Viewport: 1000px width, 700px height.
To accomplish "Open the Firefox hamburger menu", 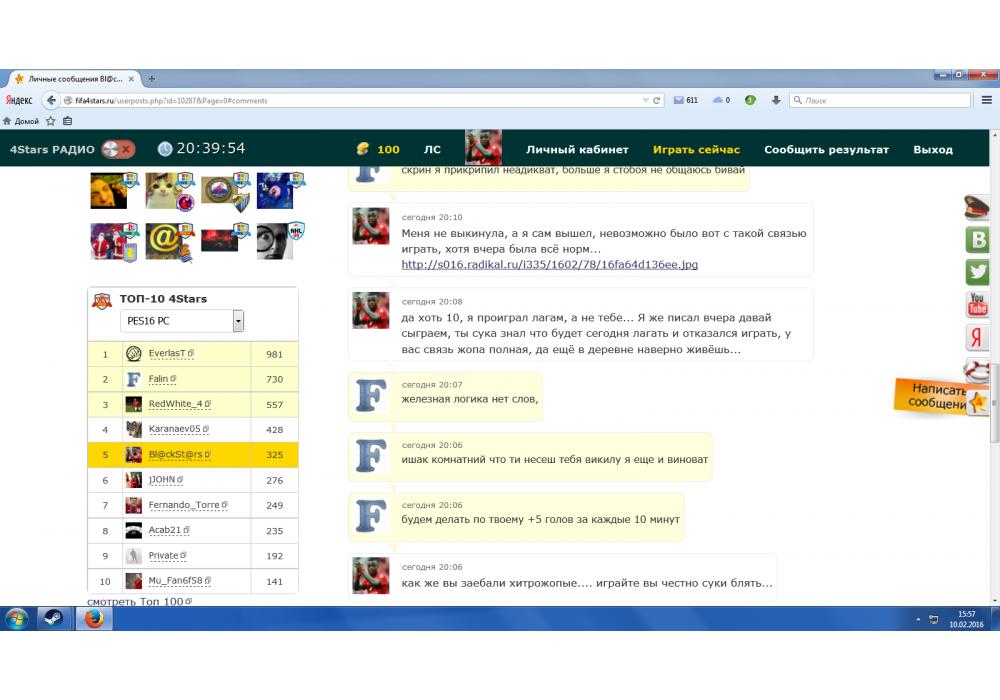I will pyautogui.click(x=986, y=101).
